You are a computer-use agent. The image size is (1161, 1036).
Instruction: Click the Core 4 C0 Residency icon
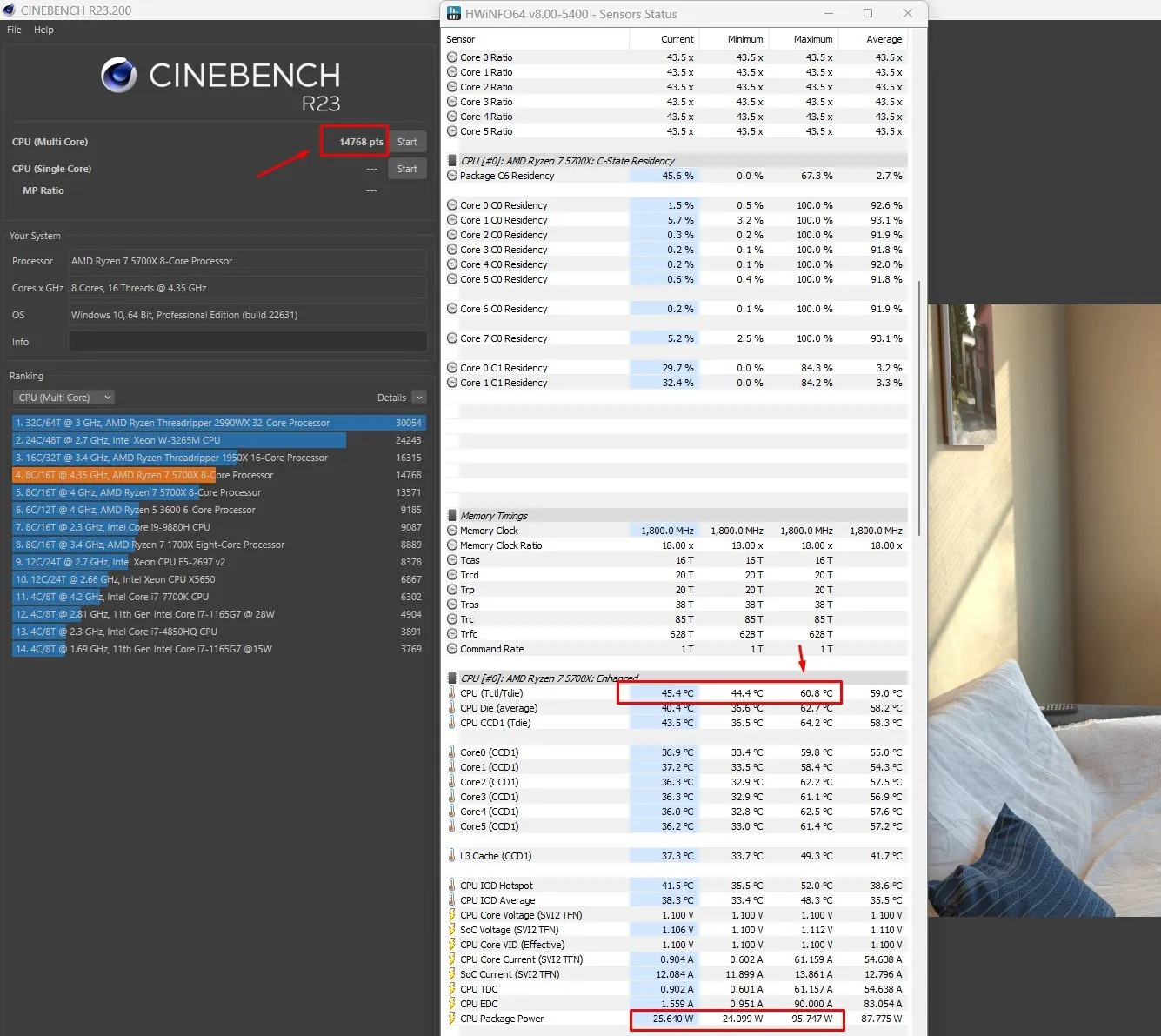(452, 264)
